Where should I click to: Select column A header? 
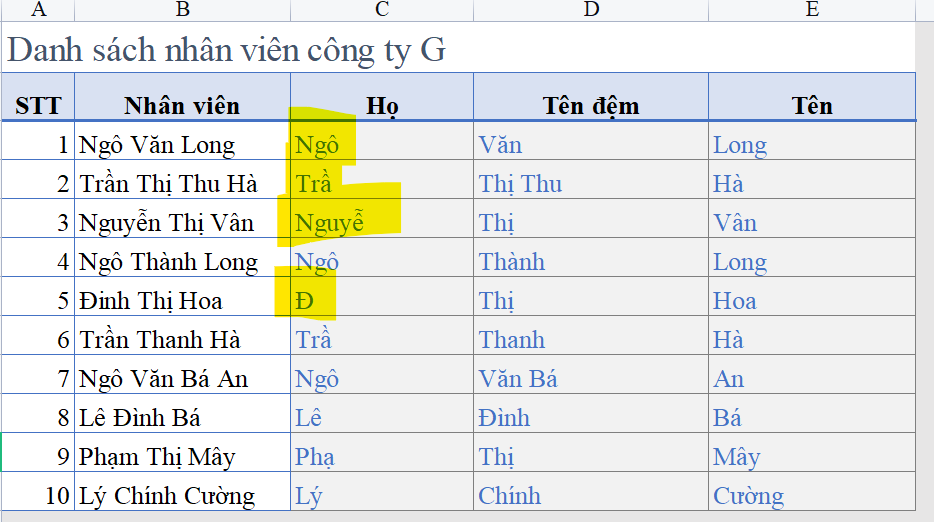pos(37,9)
